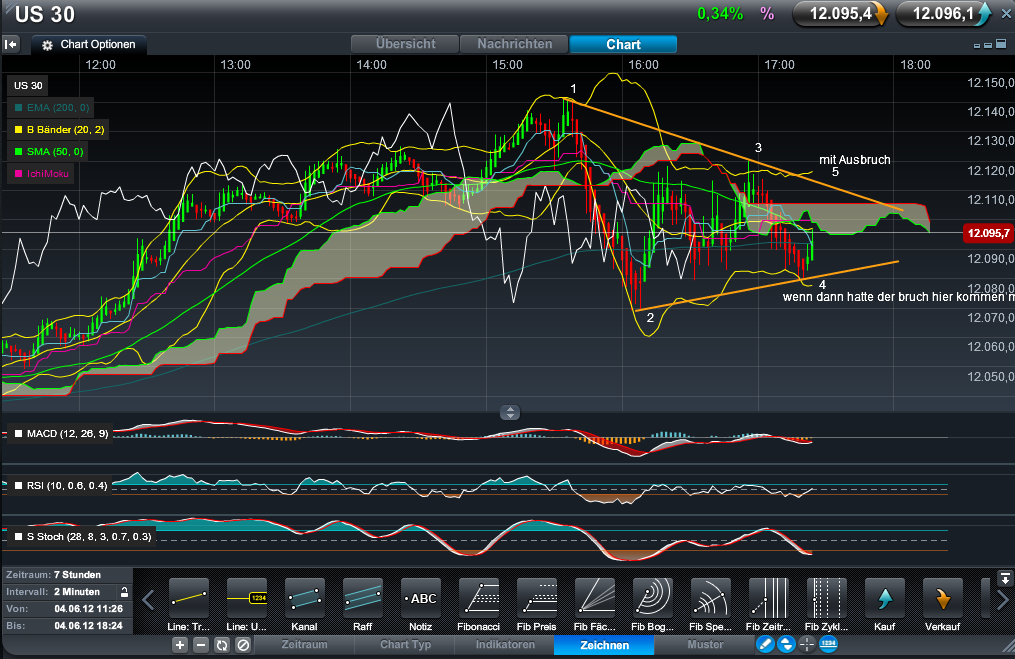Click the purple percent toggle
The image size is (1015, 659).
pos(767,14)
